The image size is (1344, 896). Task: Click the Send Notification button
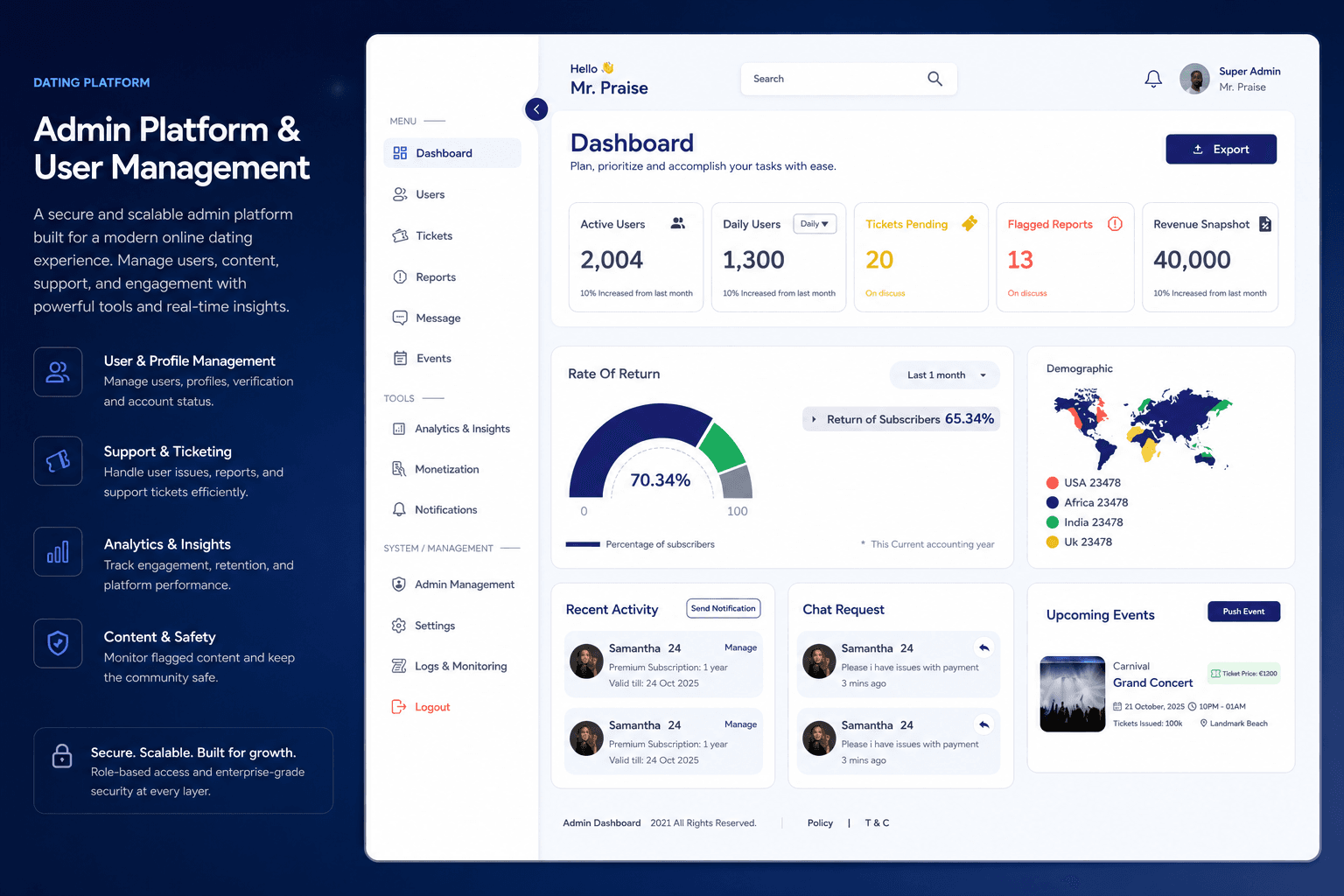(x=724, y=608)
